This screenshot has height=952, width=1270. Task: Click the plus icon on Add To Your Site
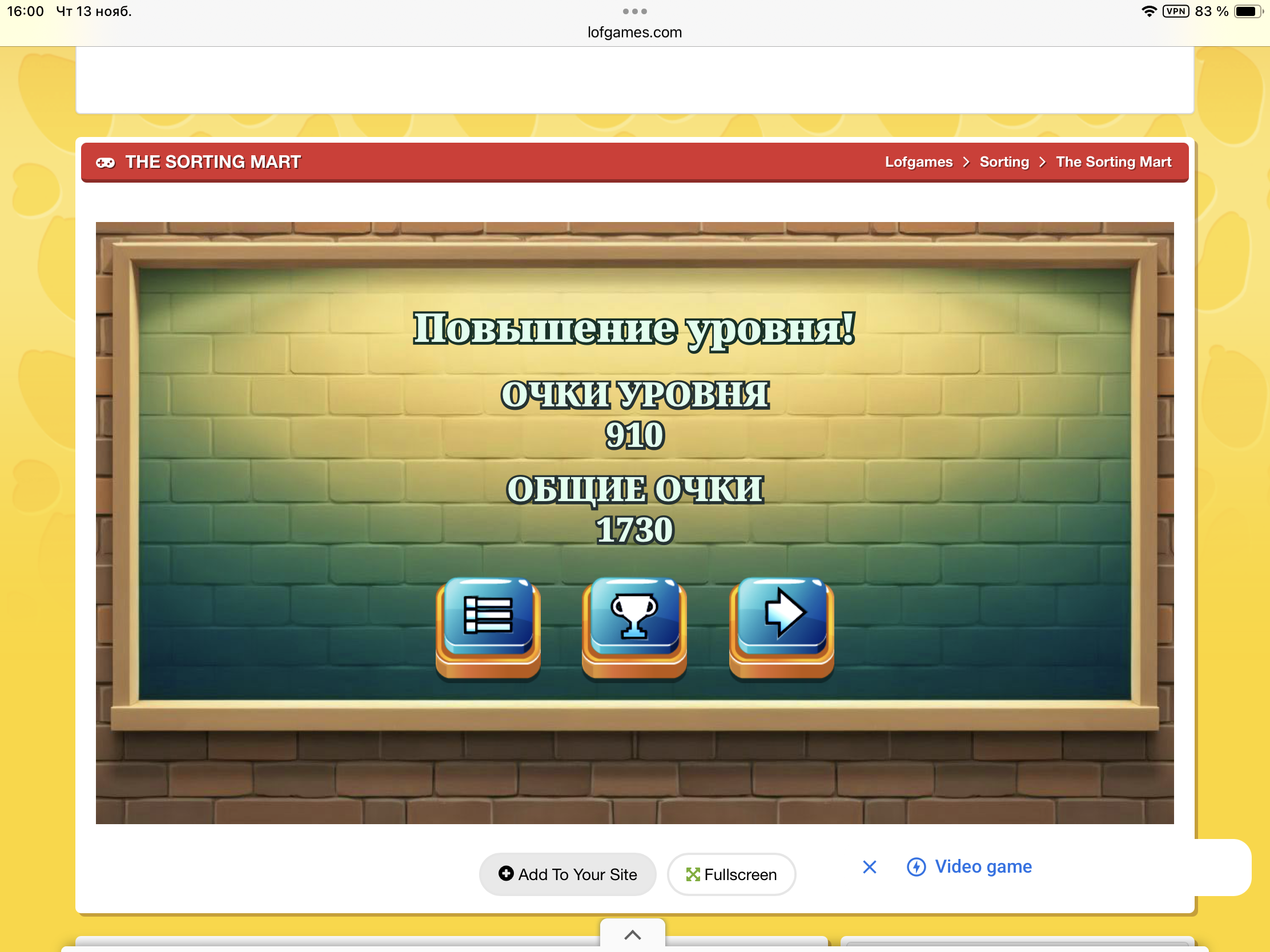[506, 873]
